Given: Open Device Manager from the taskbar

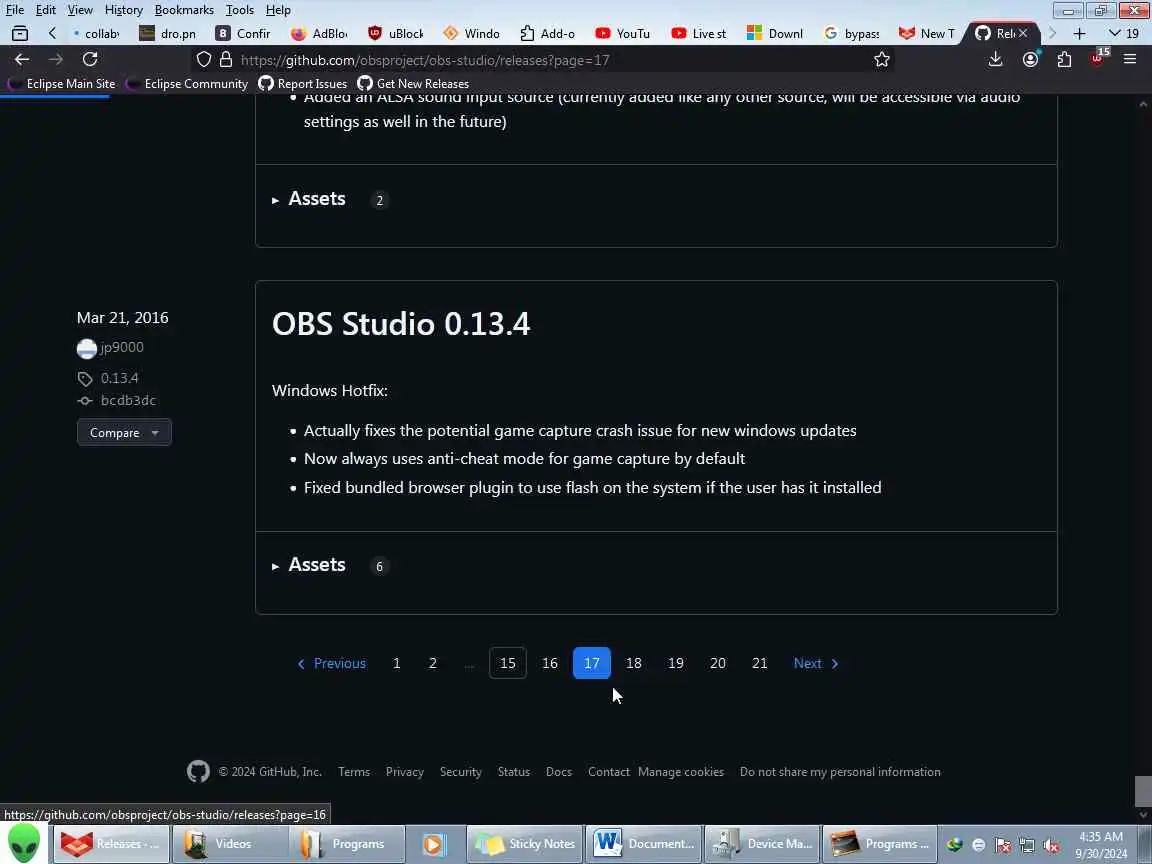Looking at the screenshot, I should (x=763, y=844).
